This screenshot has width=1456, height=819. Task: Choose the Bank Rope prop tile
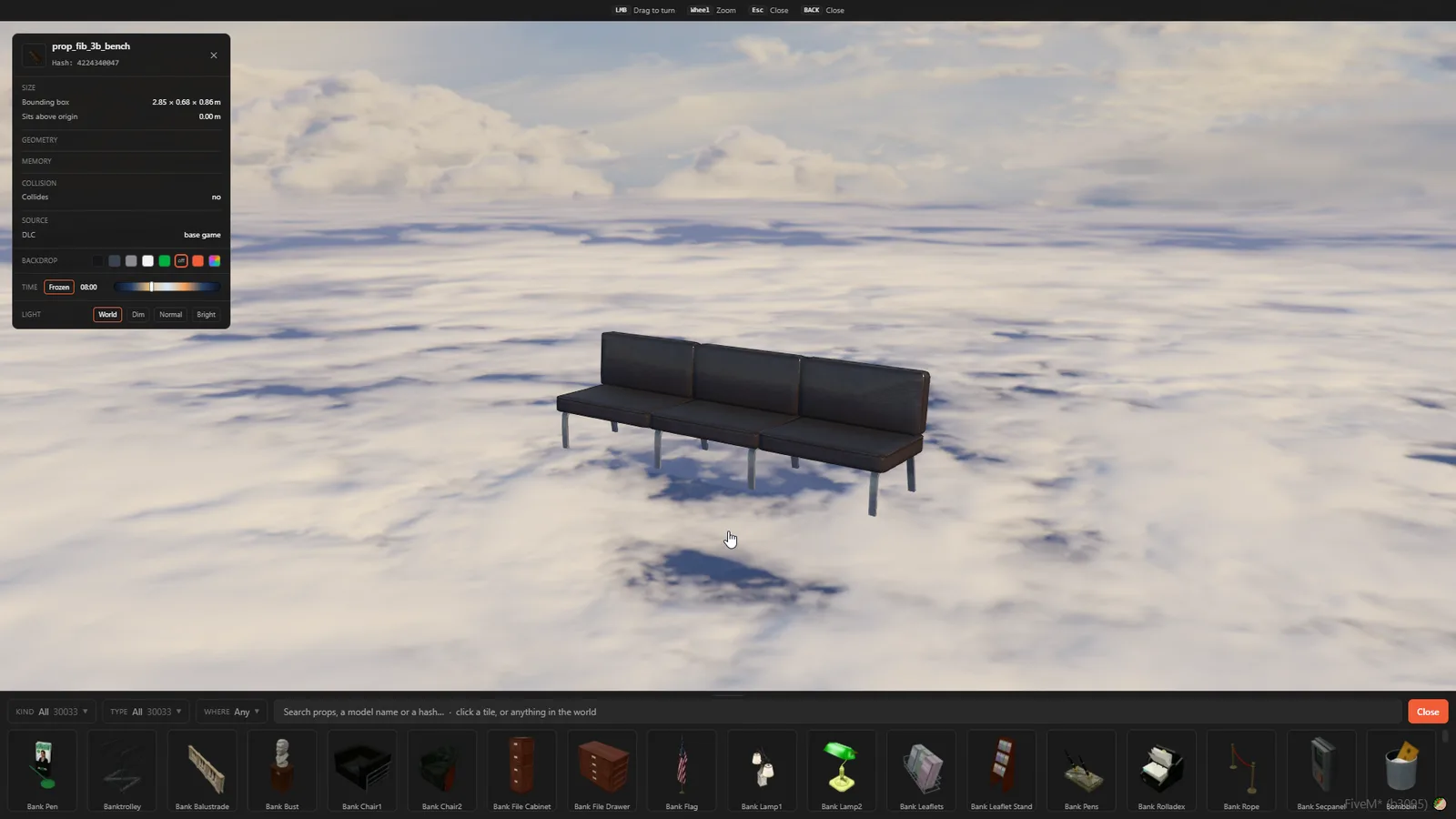point(1242,771)
